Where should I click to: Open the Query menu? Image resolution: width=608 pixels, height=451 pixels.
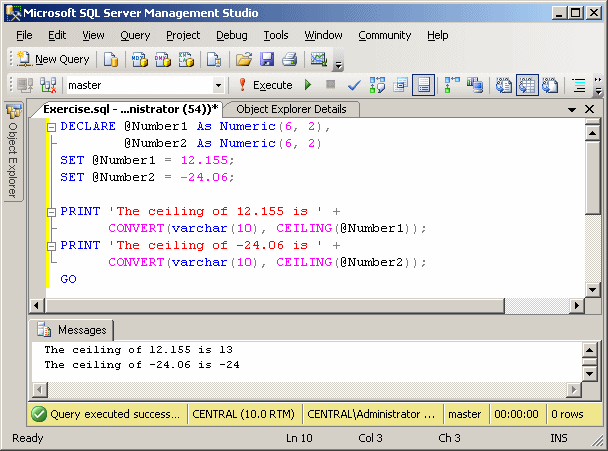click(x=135, y=35)
